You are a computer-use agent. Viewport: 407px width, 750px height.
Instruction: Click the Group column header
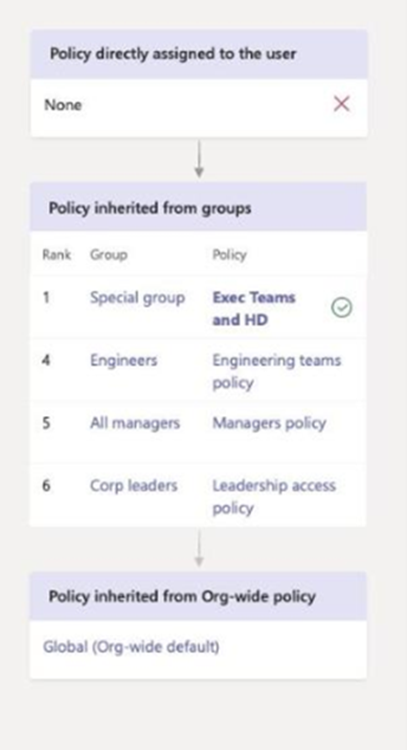[109, 254]
